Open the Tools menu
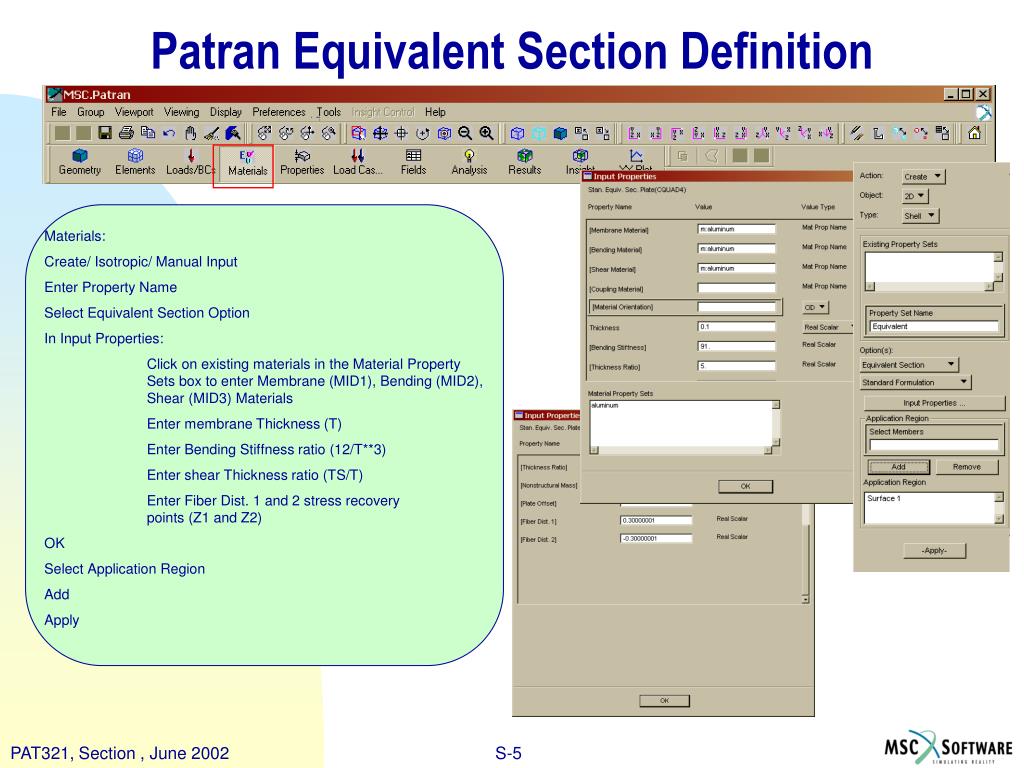 [x=328, y=112]
